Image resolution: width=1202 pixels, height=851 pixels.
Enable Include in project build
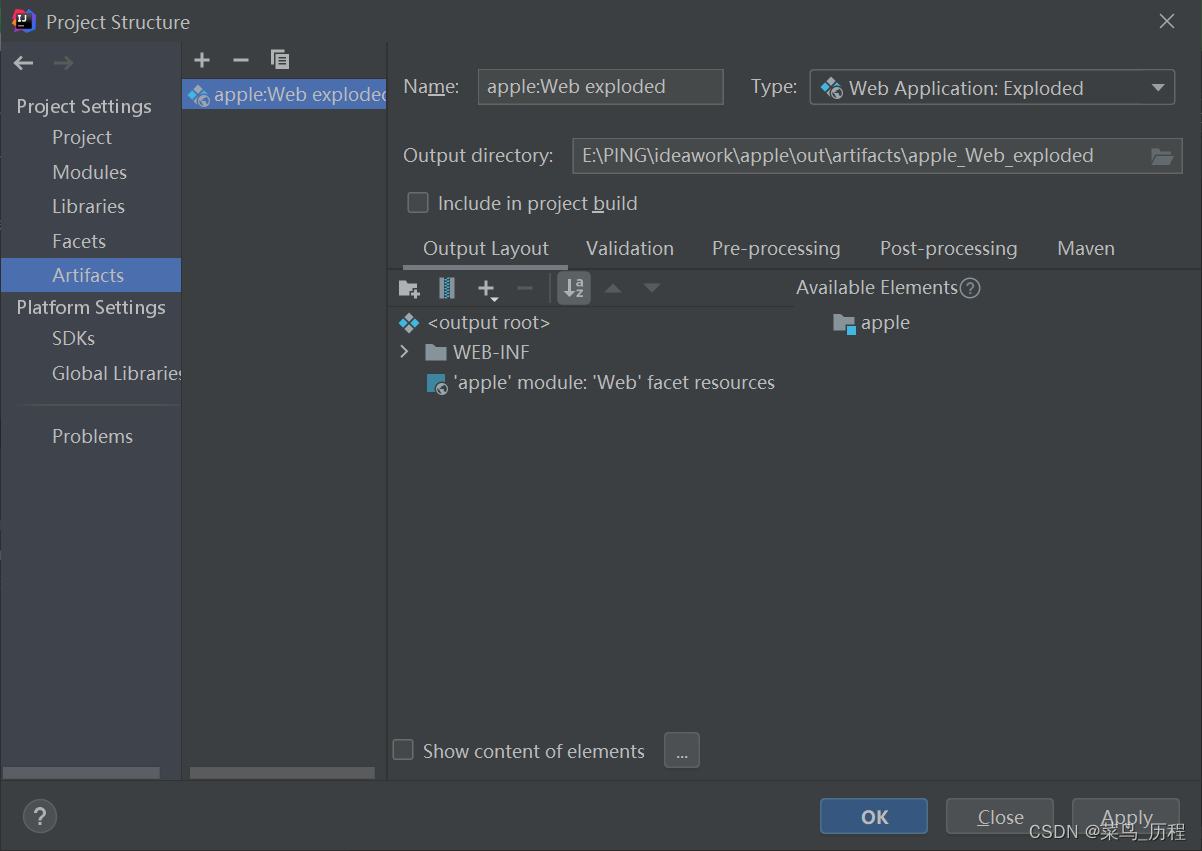point(418,202)
